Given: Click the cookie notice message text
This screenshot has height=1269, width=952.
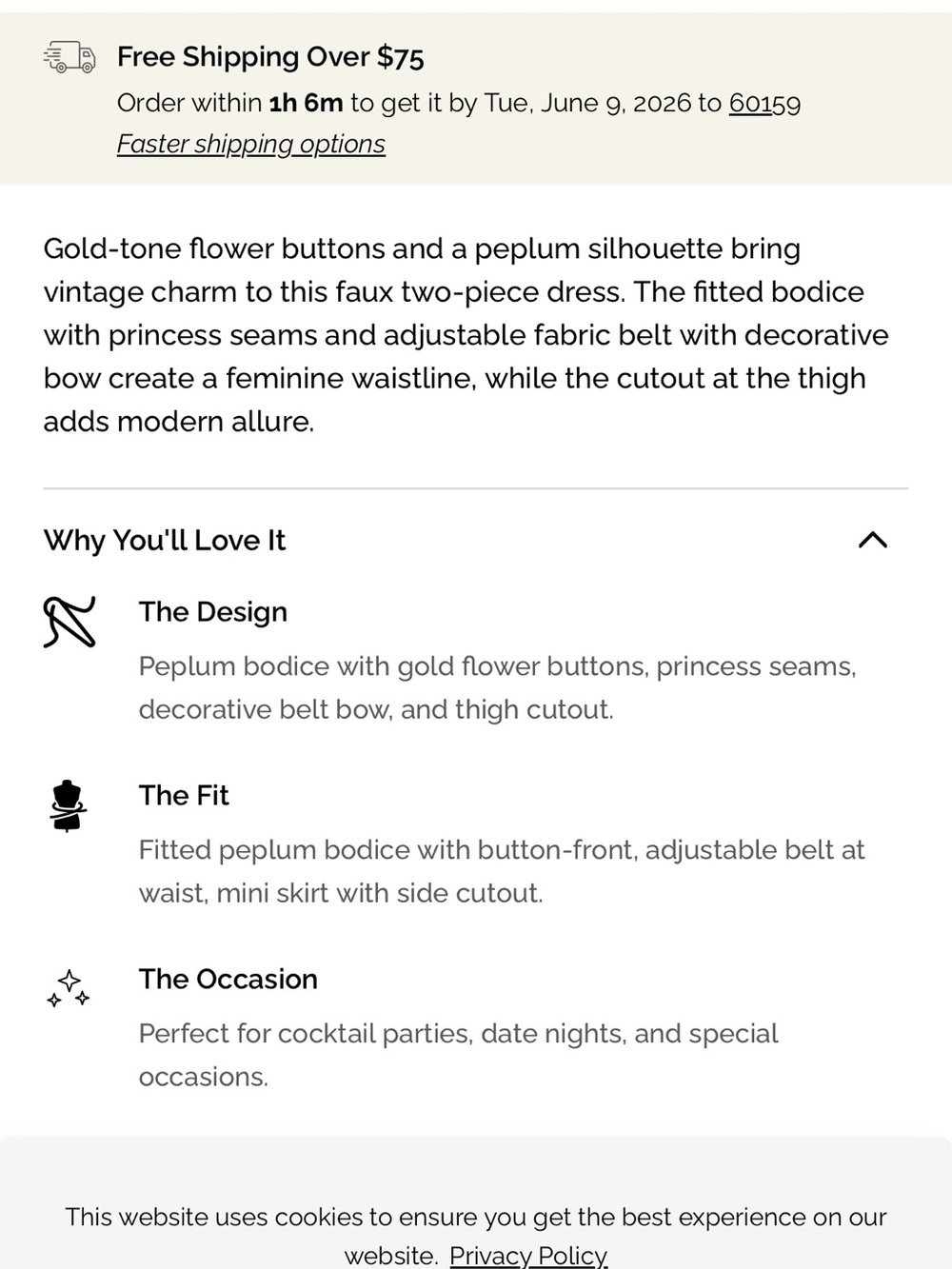Looking at the screenshot, I should 476,1236.
